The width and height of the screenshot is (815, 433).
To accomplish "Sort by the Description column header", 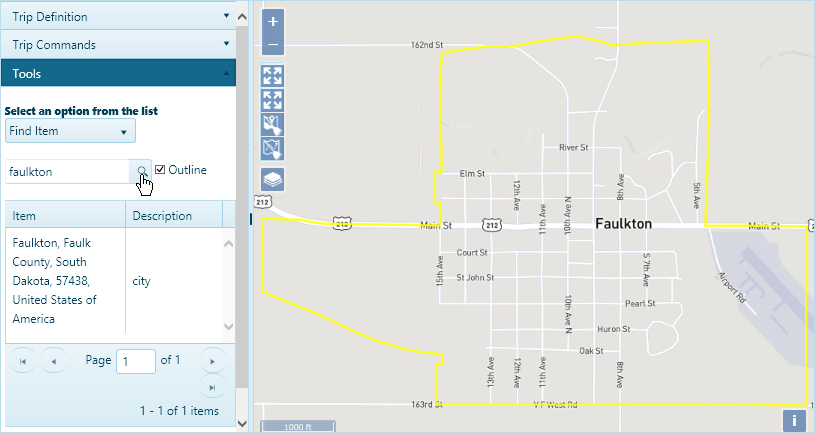I will point(172,216).
